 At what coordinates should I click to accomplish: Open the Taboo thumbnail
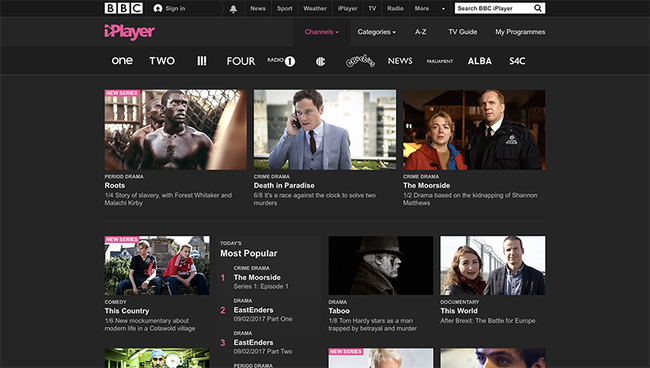point(381,266)
